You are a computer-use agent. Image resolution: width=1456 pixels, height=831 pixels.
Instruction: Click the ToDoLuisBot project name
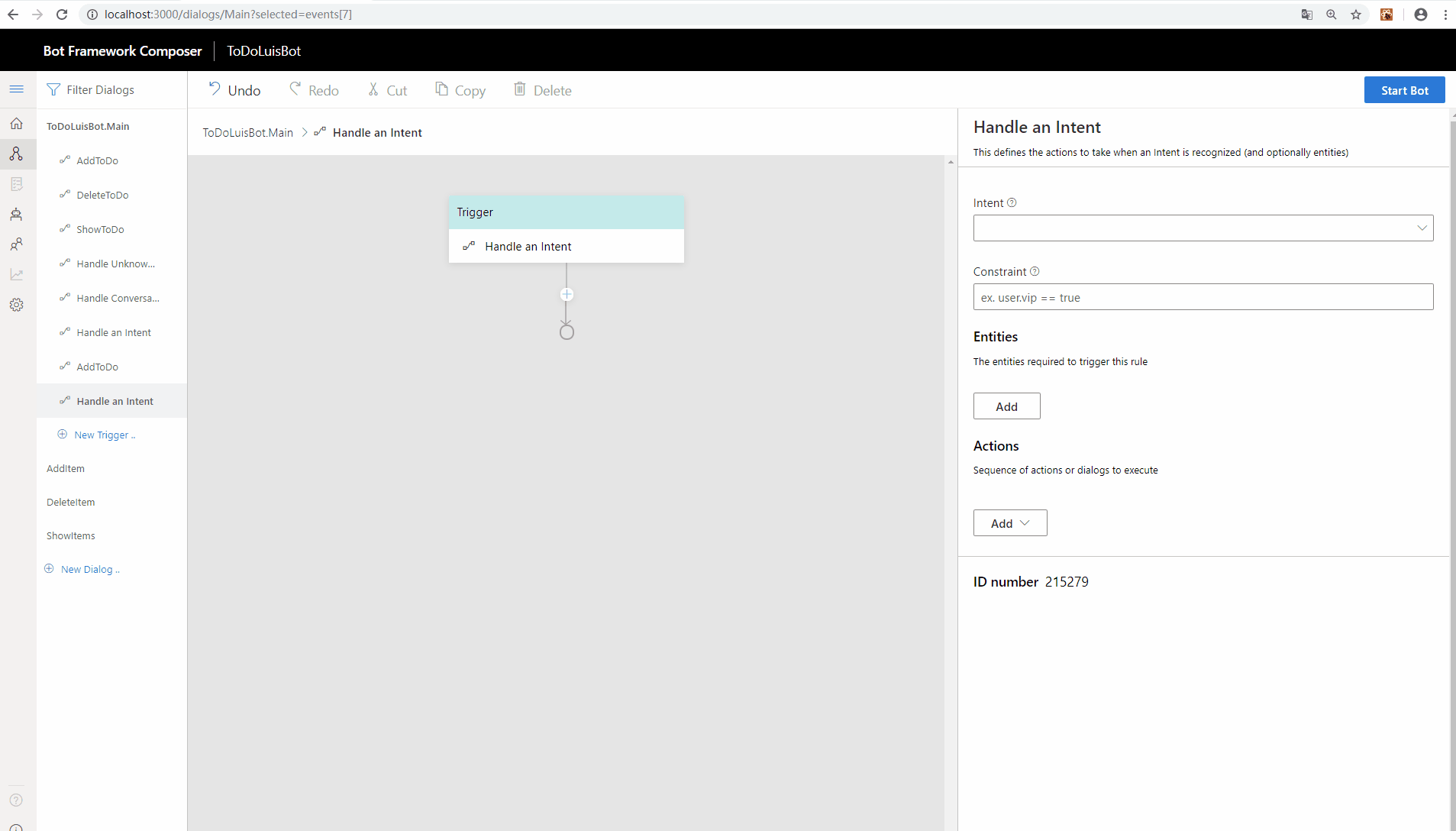[263, 51]
